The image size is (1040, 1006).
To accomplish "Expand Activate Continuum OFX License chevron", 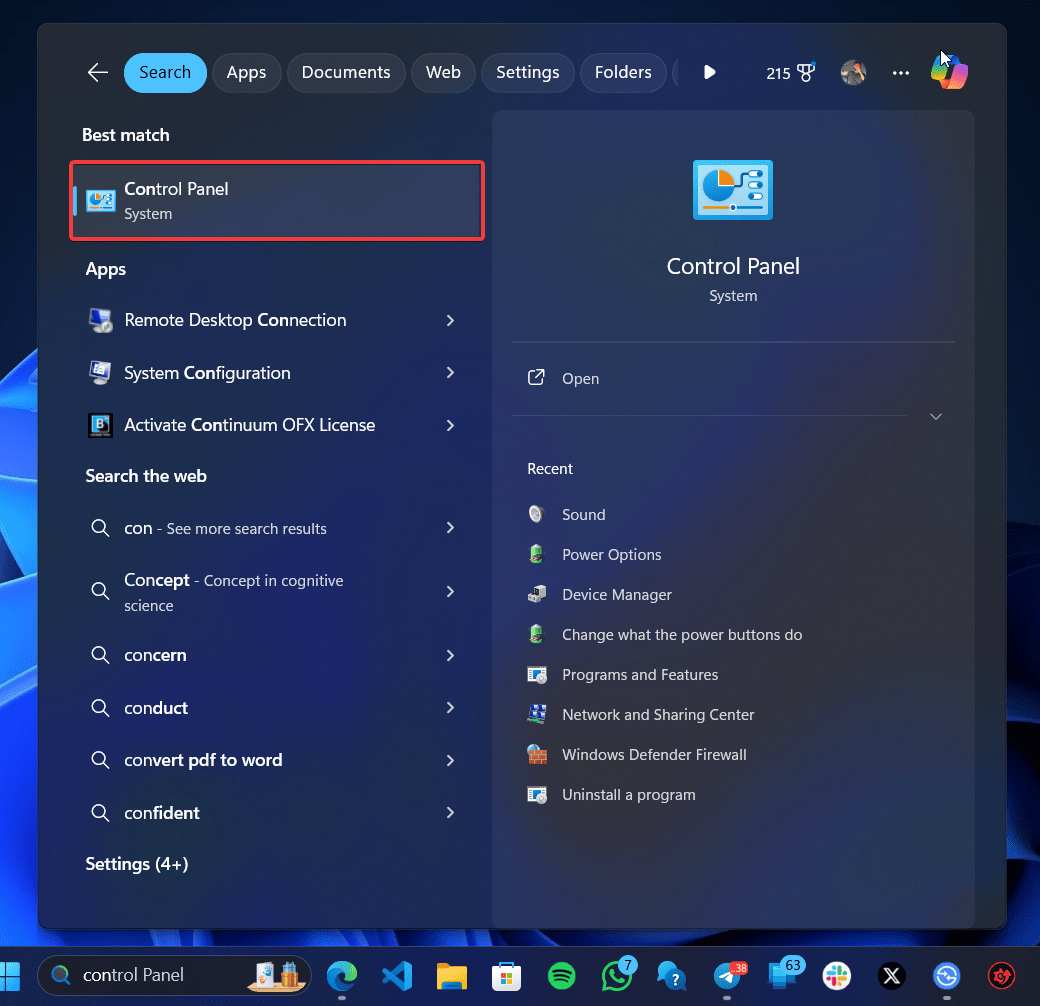I will click(x=450, y=425).
